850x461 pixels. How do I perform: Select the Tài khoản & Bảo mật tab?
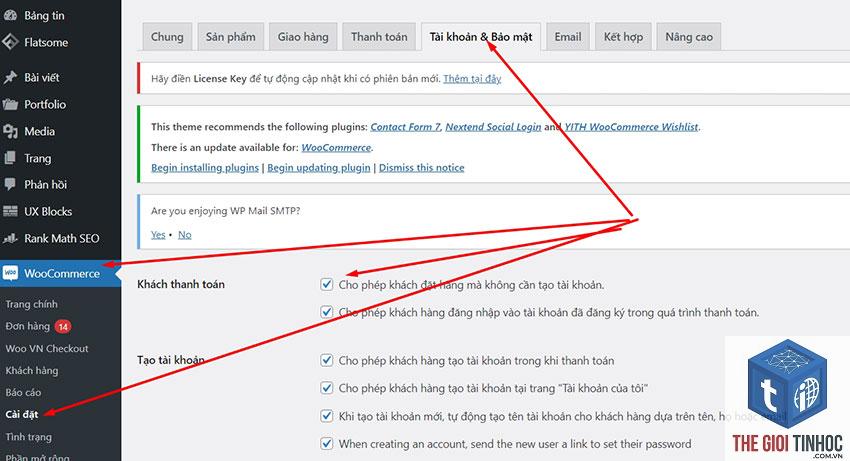click(x=481, y=37)
